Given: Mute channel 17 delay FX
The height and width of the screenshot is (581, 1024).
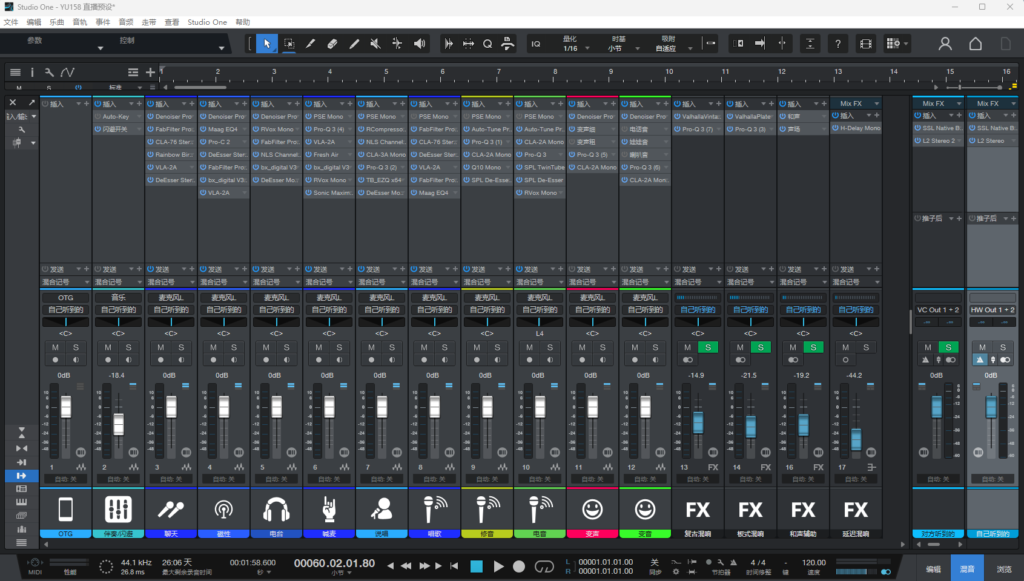Looking at the screenshot, I should [x=845, y=347].
